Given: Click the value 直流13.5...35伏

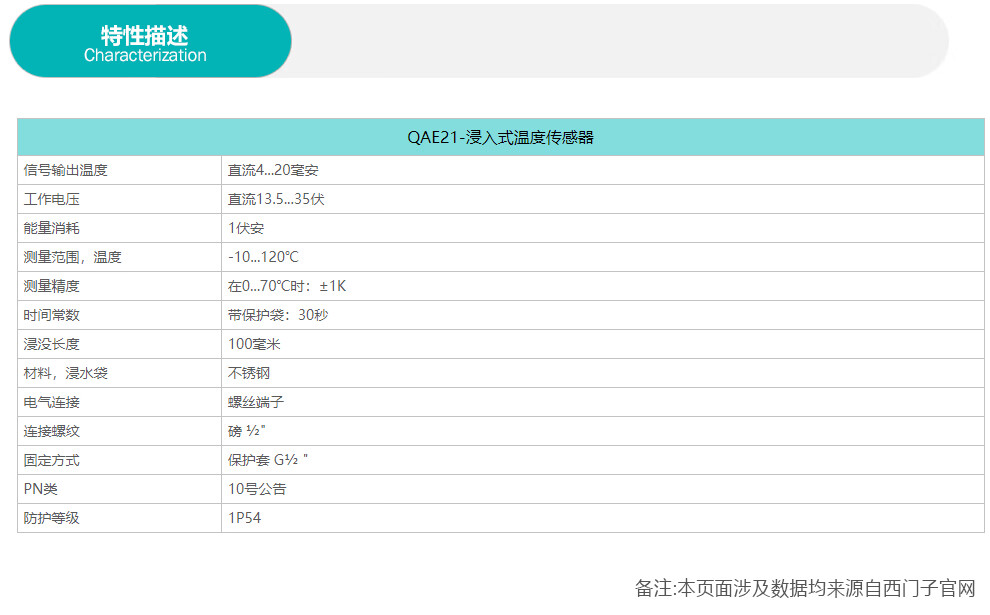Looking at the screenshot, I should [276, 199].
